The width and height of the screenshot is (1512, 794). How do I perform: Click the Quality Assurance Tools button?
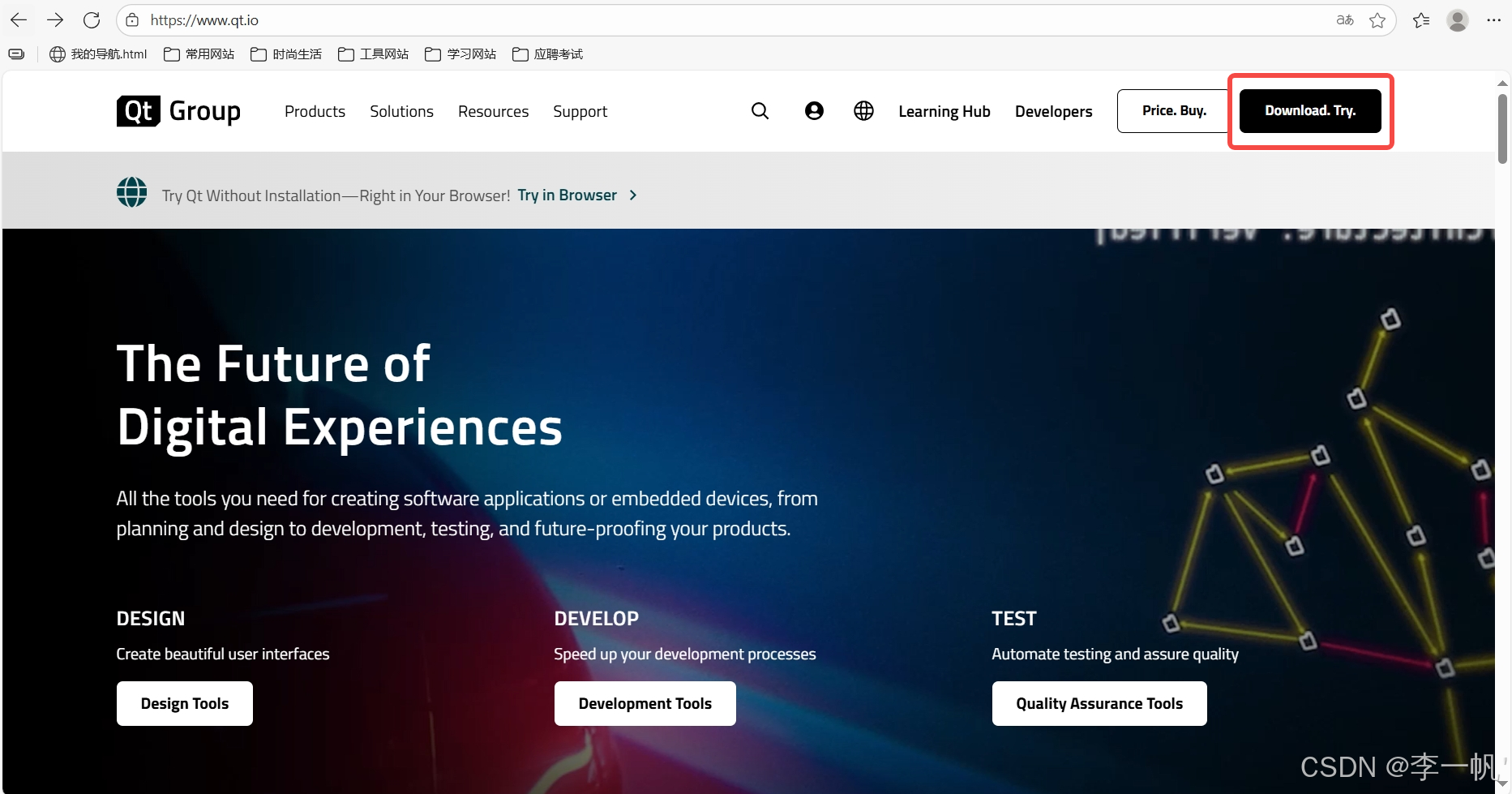coord(1099,703)
